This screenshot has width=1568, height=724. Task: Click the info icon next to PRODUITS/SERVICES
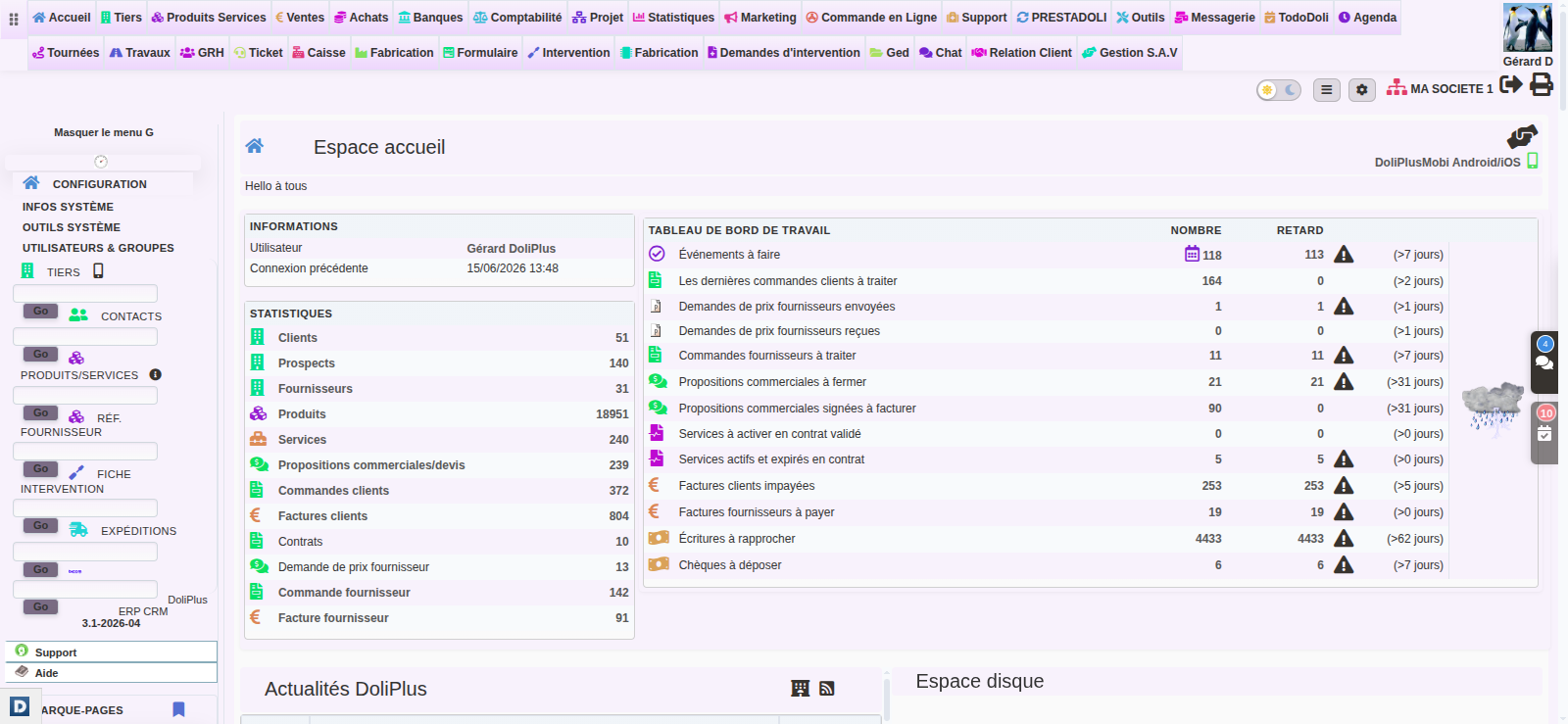click(x=155, y=374)
